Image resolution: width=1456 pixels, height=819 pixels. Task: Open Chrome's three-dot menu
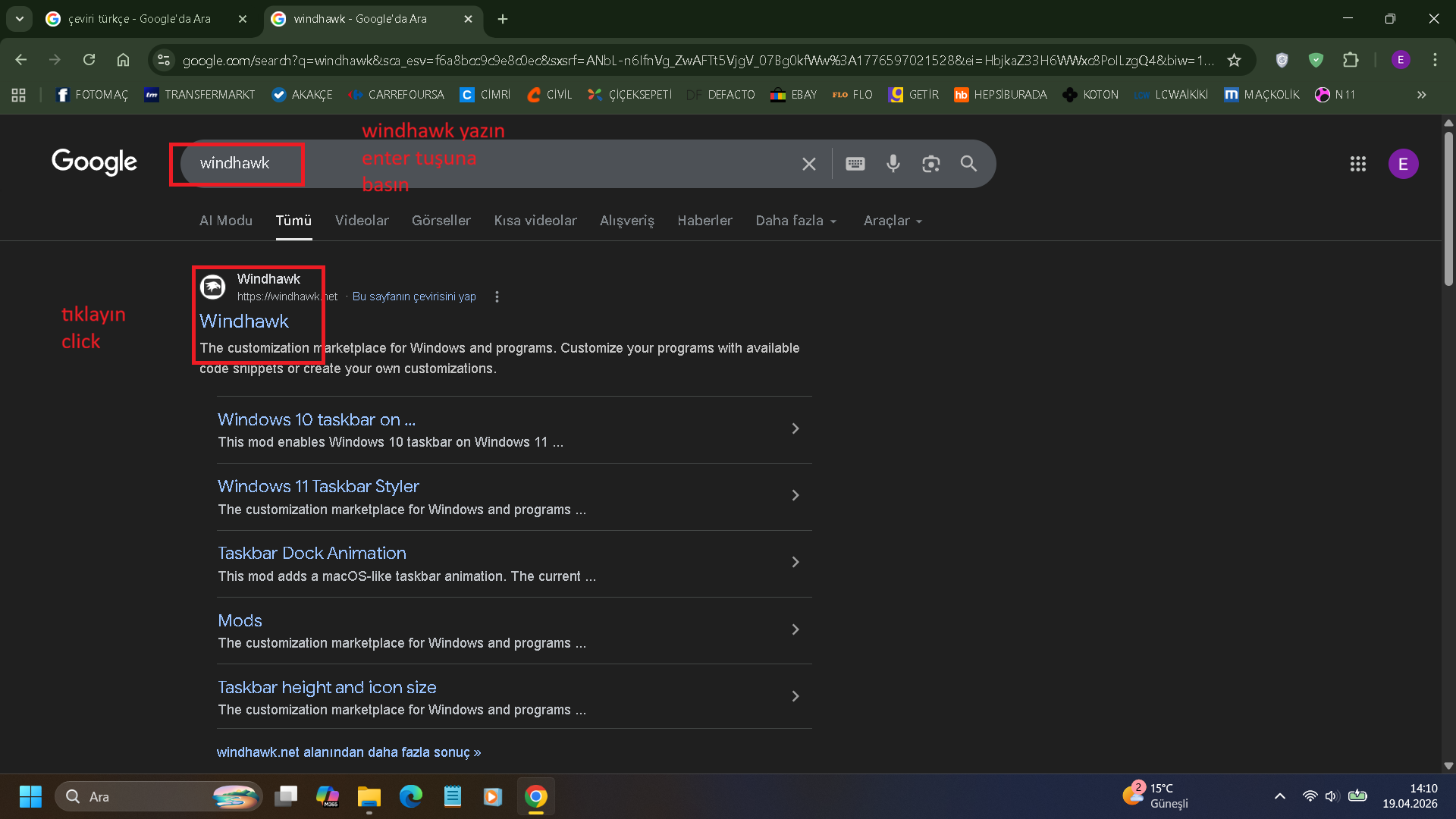click(x=1435, y=60)
